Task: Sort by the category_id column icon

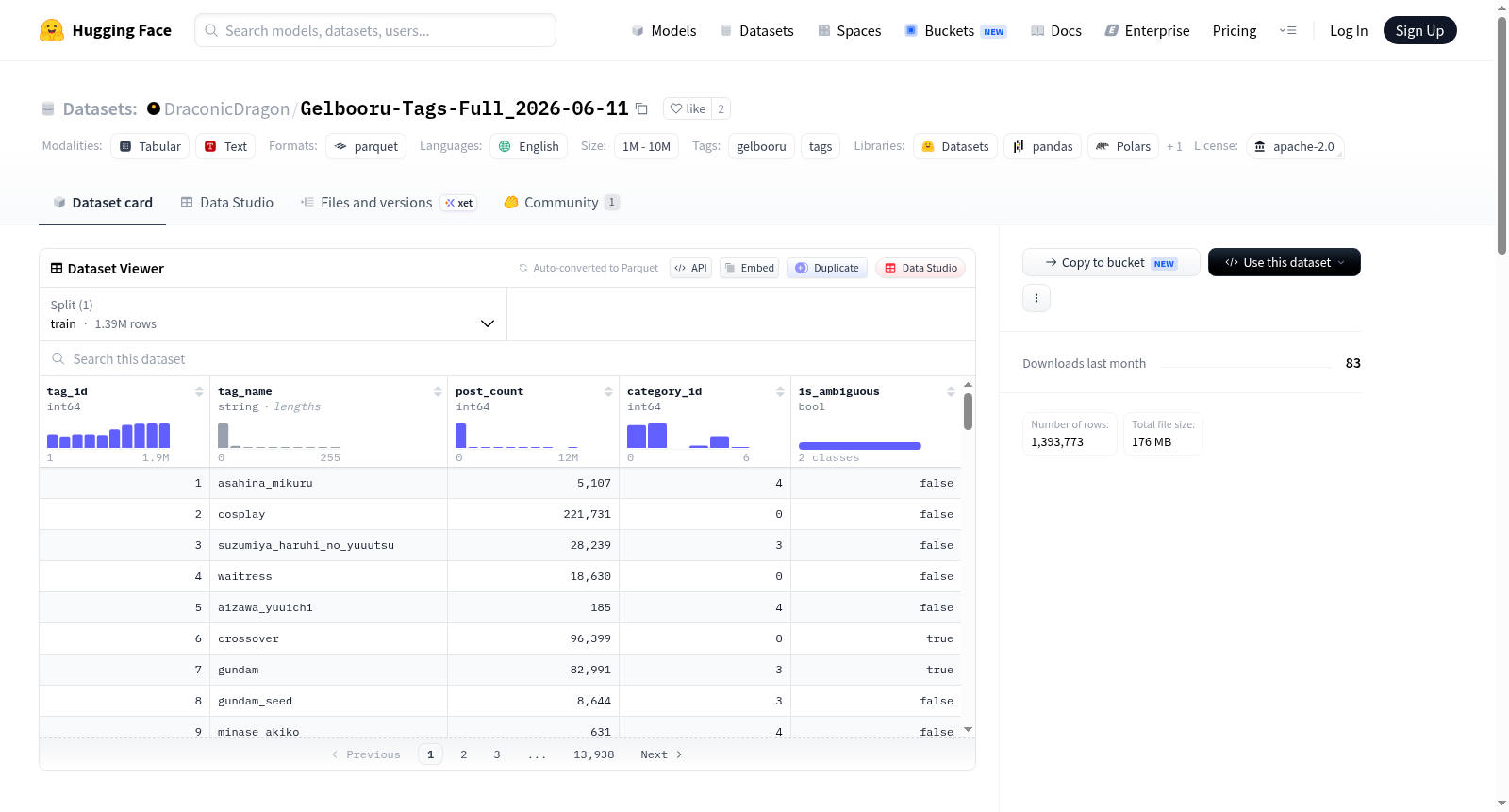Action: point(780,391)
